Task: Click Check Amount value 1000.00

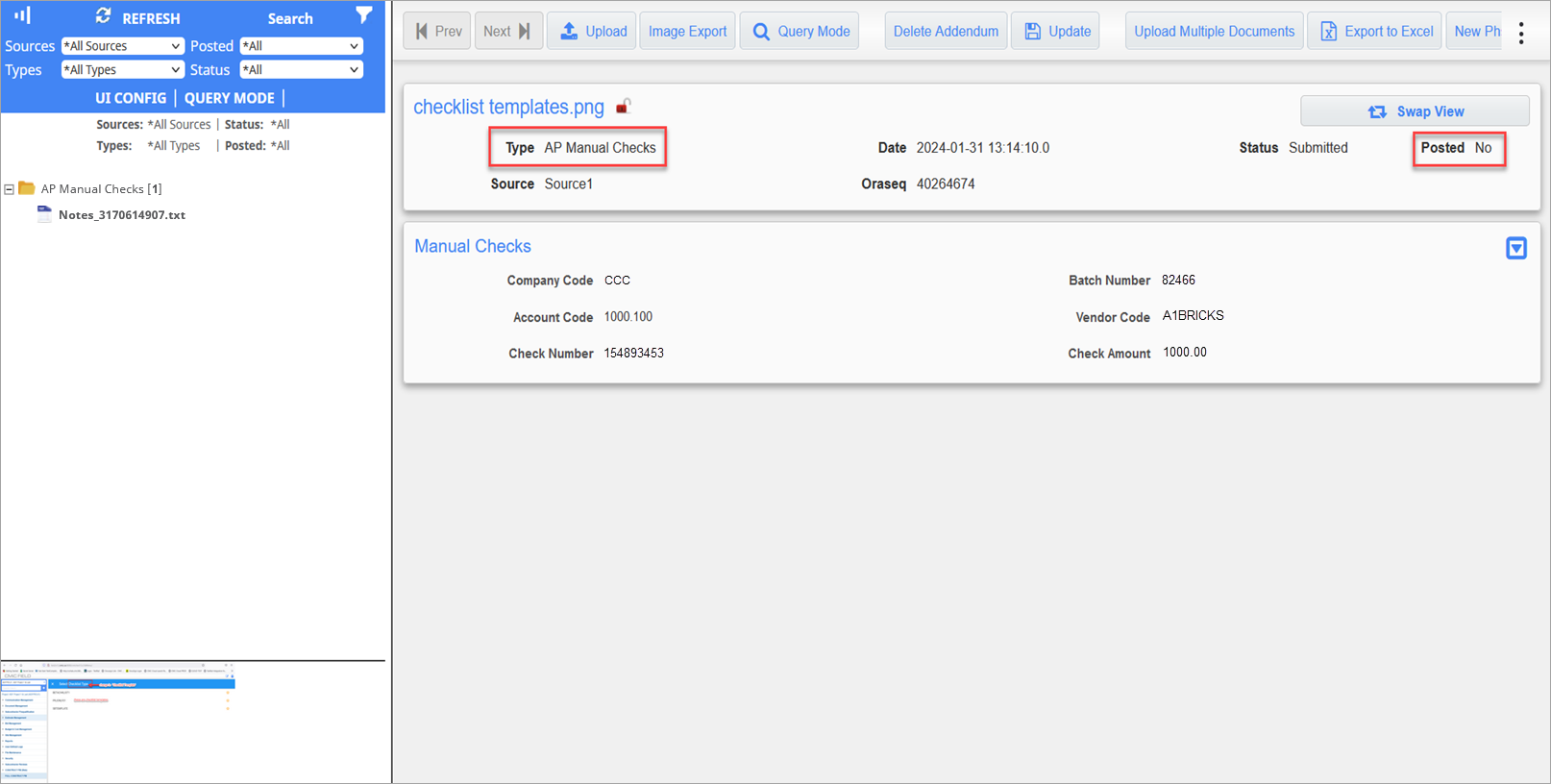Action: pyautogui.click(x=1184, y=353)
